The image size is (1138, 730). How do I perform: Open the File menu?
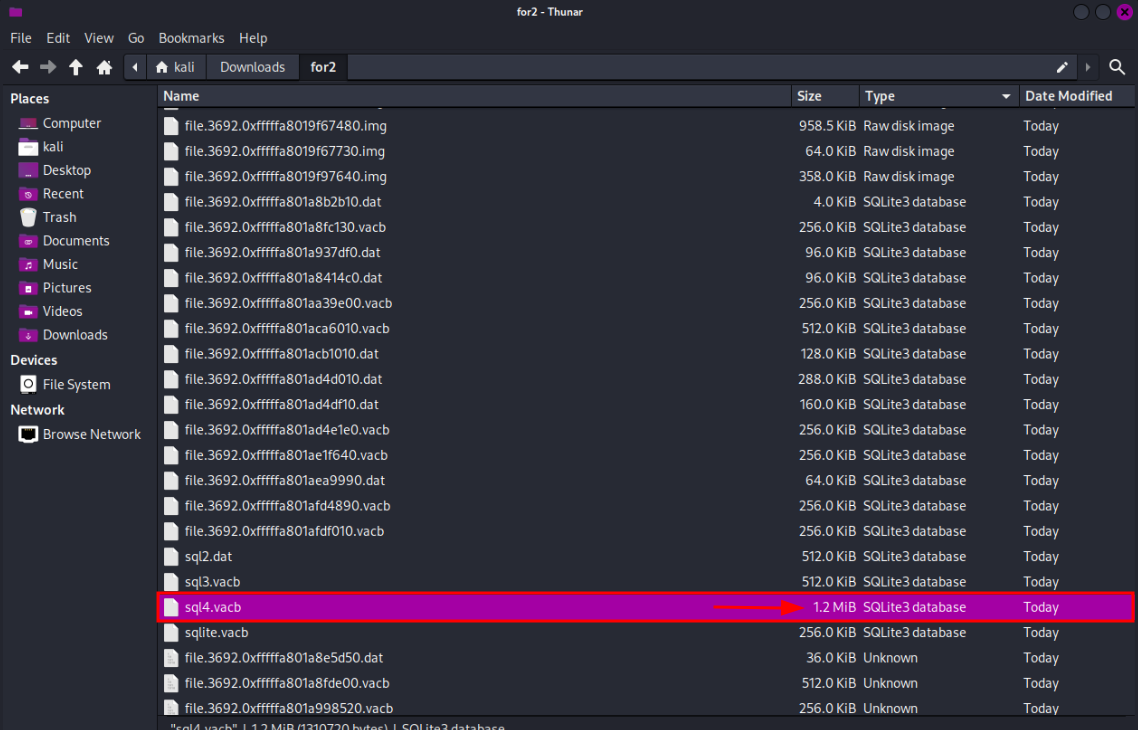20,38
